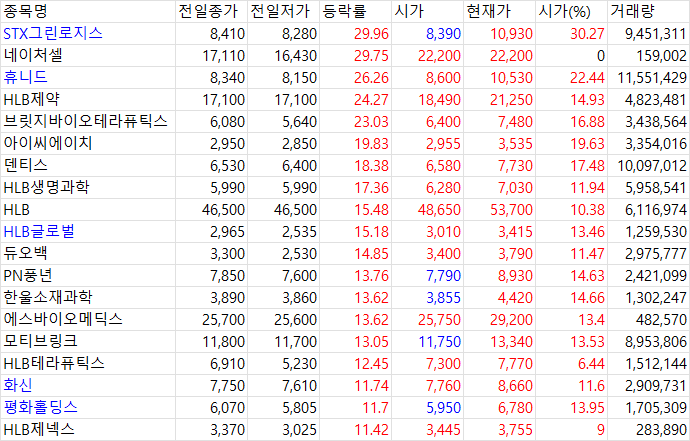This screenshot has height=441, width=690.
Task: Click 현재가 value 10,930
Action: coord(511,34)
